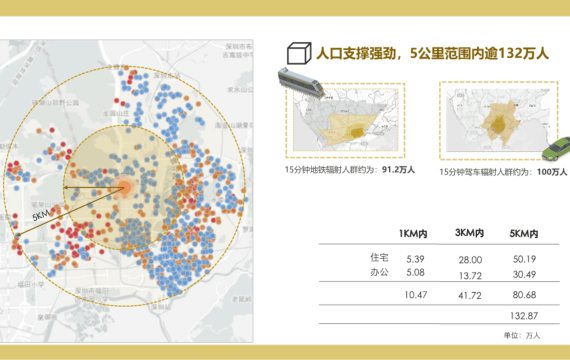Click the 10.47 value in the 1KM column
Image resolution: width=570 pixels, height=360 pixels.
(416, 295)
